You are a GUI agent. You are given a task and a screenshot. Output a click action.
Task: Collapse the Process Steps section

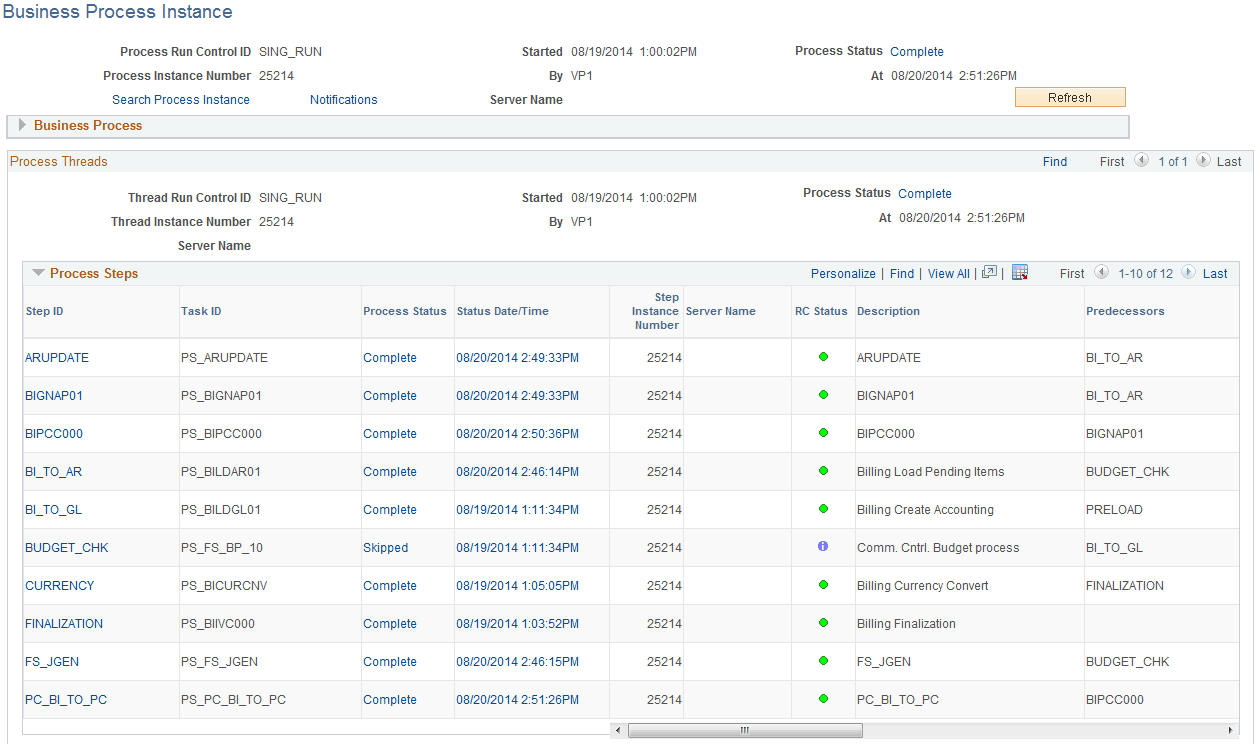(38, 272)
